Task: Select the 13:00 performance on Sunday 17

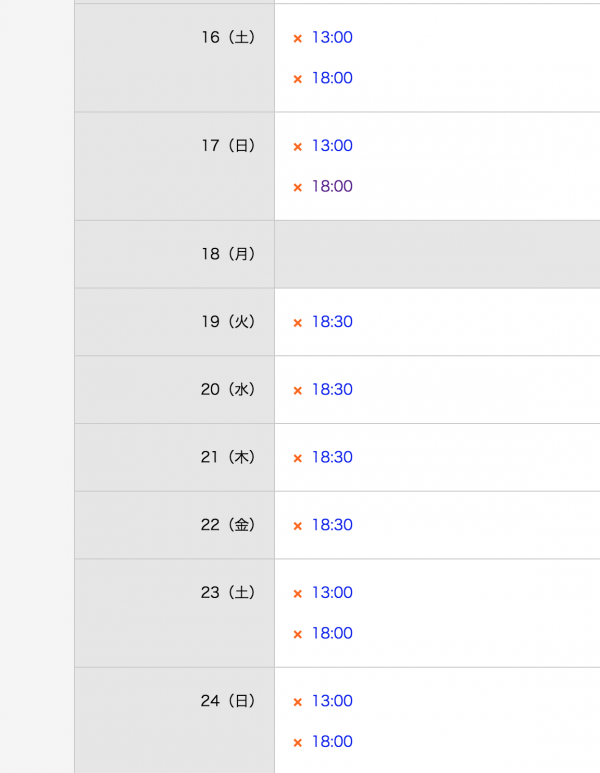Action: coord(332,146)
